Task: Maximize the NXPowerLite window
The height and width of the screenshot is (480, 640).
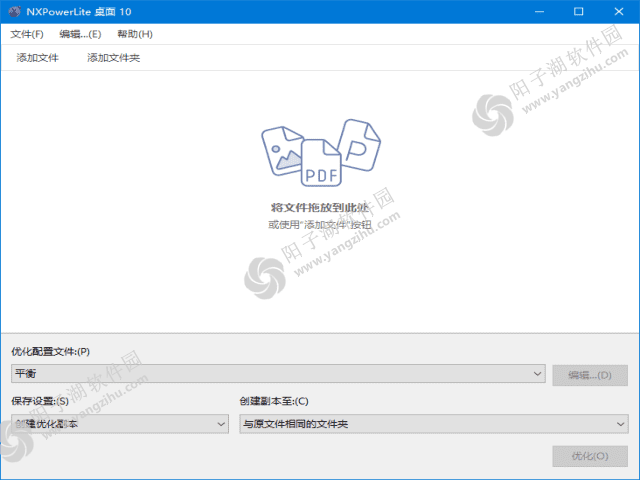Action: pyautogui.click(x=578, y=11)
